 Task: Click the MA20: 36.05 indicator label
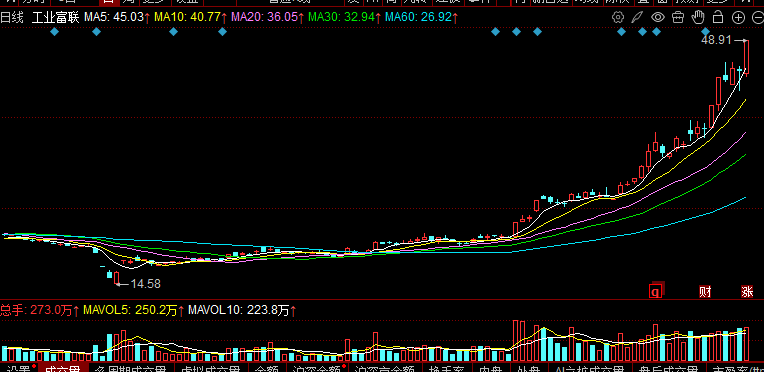pyautogui.click(x=267, y=18)
